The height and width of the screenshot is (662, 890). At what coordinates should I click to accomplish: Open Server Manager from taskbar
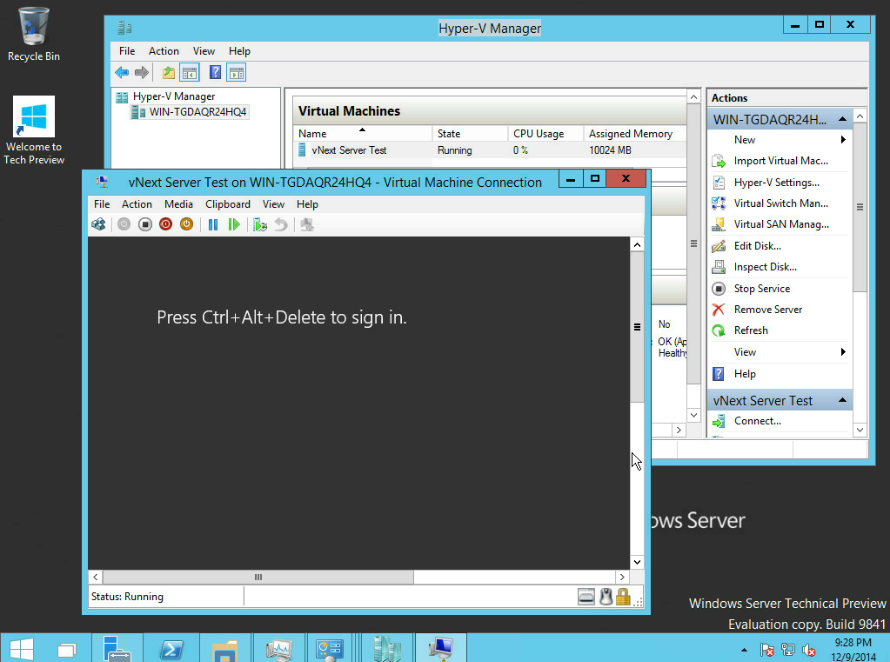click(x=116, y=648)
